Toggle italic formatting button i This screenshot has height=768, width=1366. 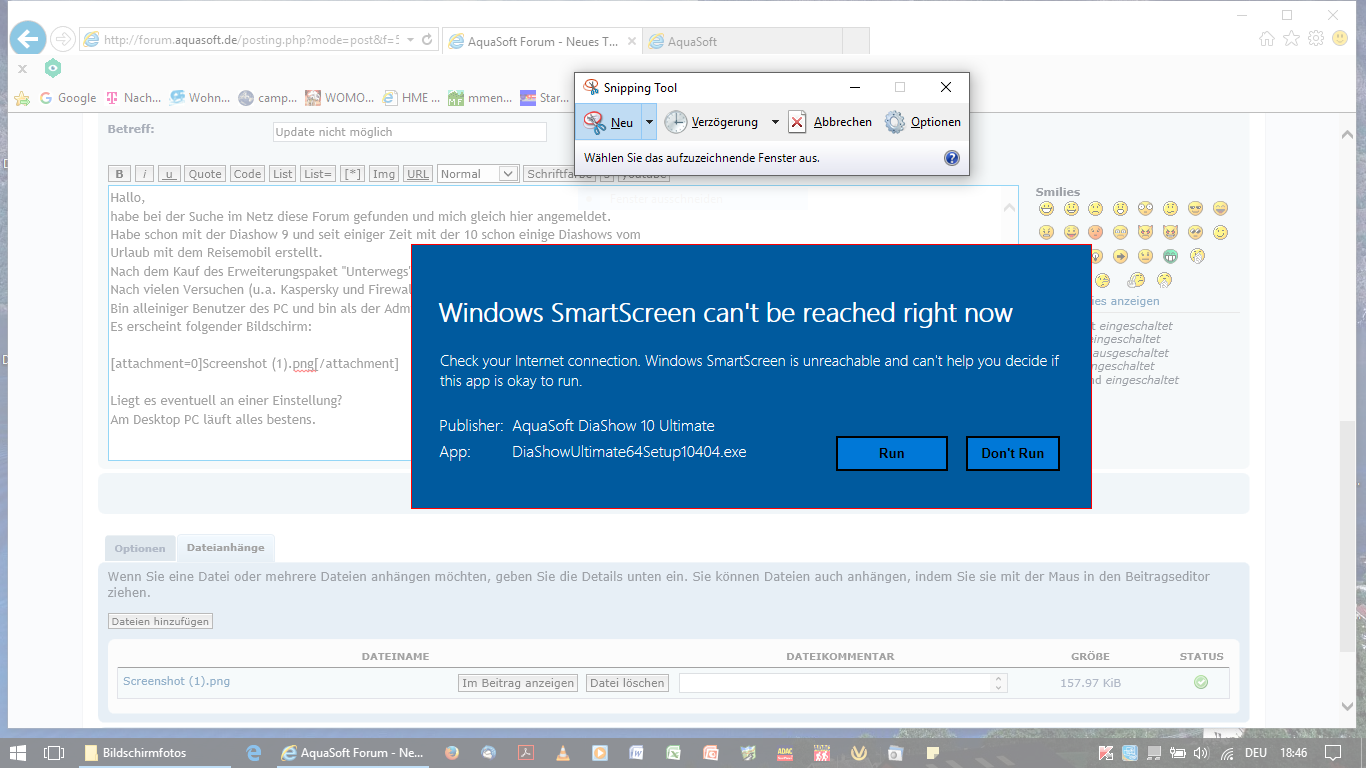[x=145, y=174]
